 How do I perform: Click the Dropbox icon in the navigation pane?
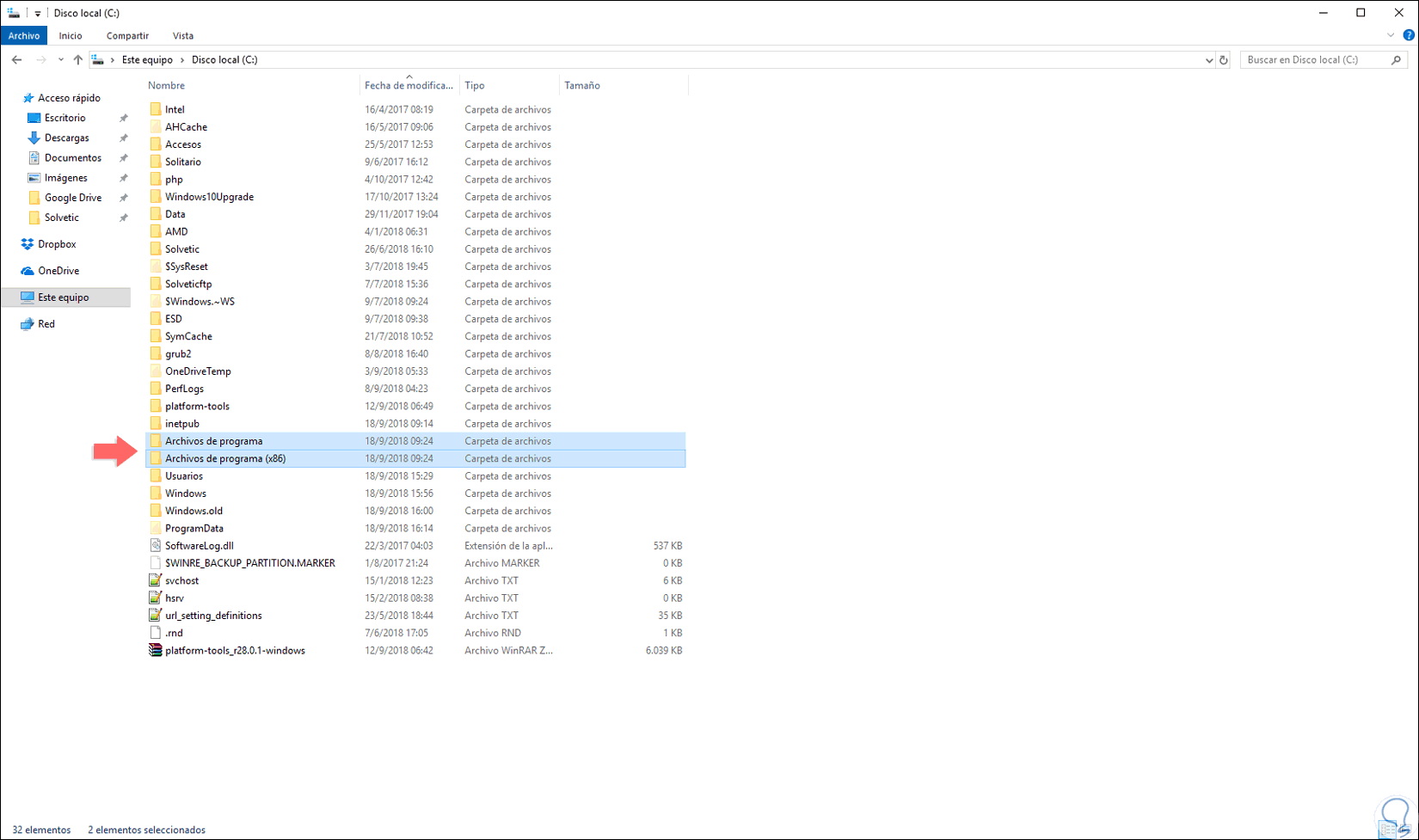coord(28,244)
